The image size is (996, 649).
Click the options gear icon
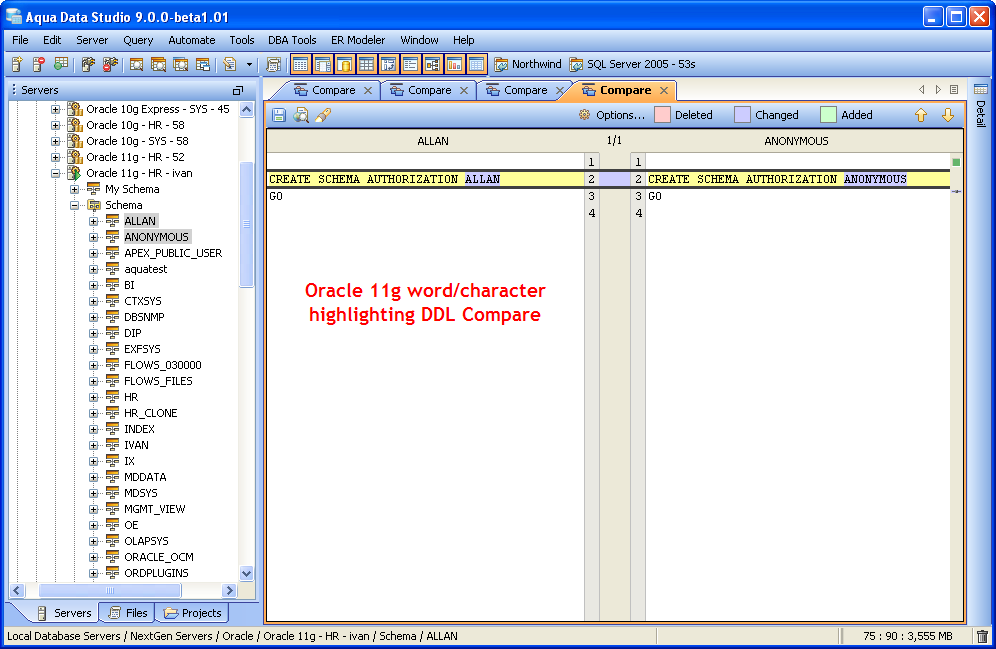(x=584, y=115)
